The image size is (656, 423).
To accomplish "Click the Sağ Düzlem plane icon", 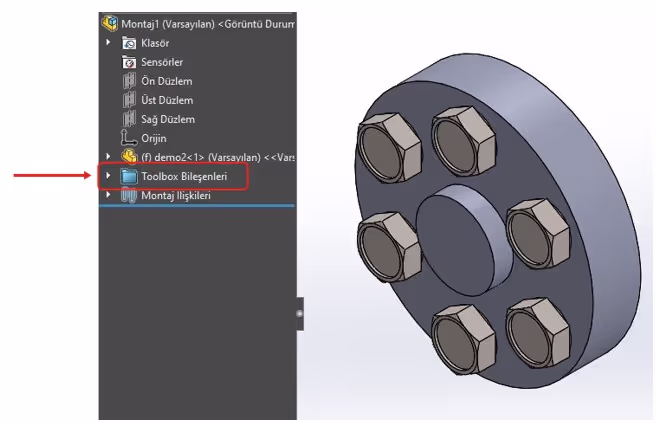I will pyautogui.click(x=129, y=119).
